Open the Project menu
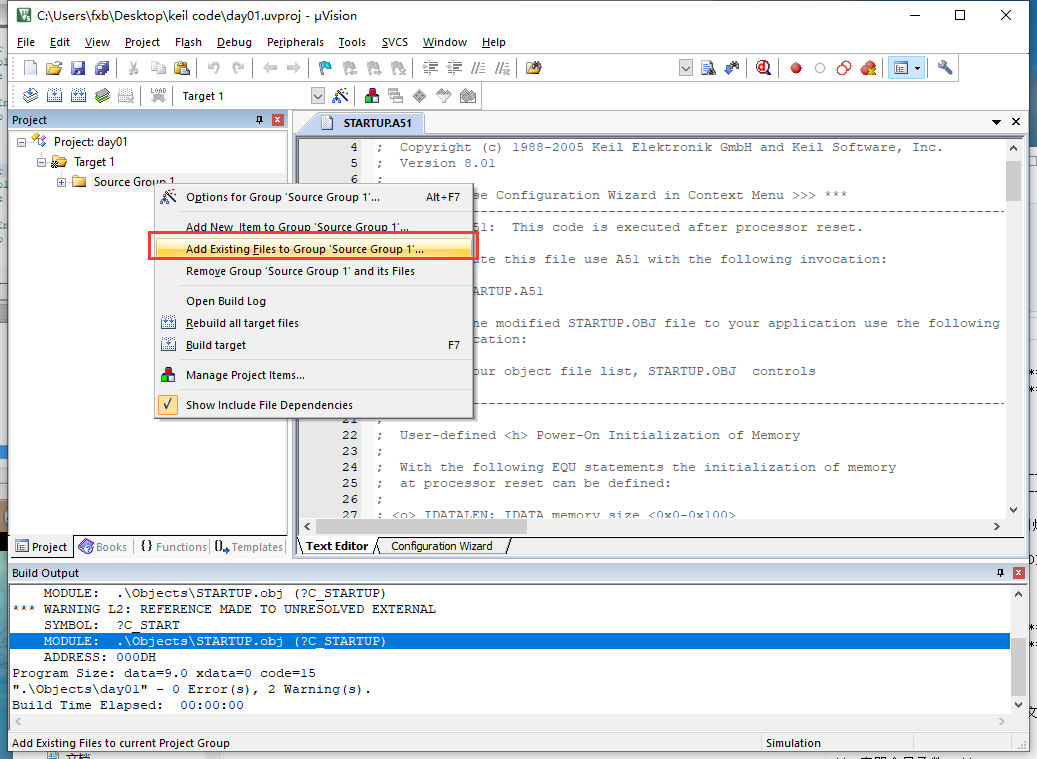This screenshot has width=1037, height=759. 142,42
